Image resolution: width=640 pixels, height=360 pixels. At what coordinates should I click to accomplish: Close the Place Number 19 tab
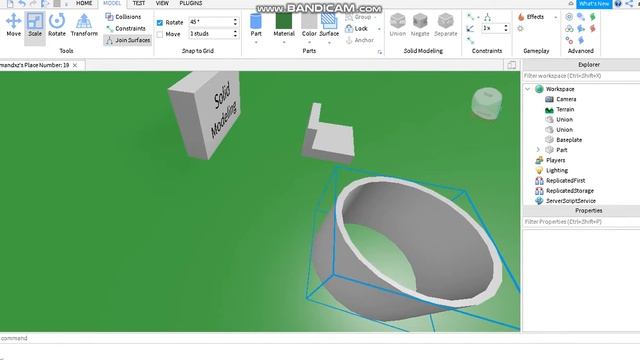tap(75, 65)
